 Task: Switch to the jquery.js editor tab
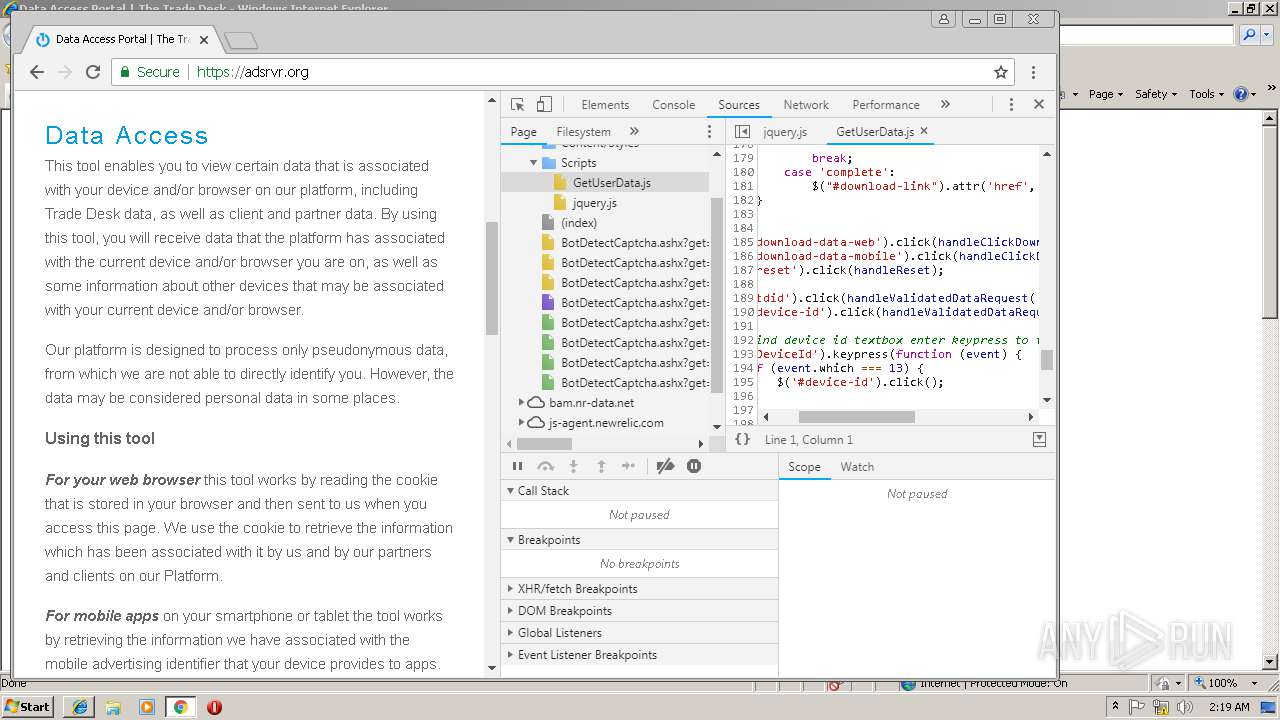tap(785, 132)
